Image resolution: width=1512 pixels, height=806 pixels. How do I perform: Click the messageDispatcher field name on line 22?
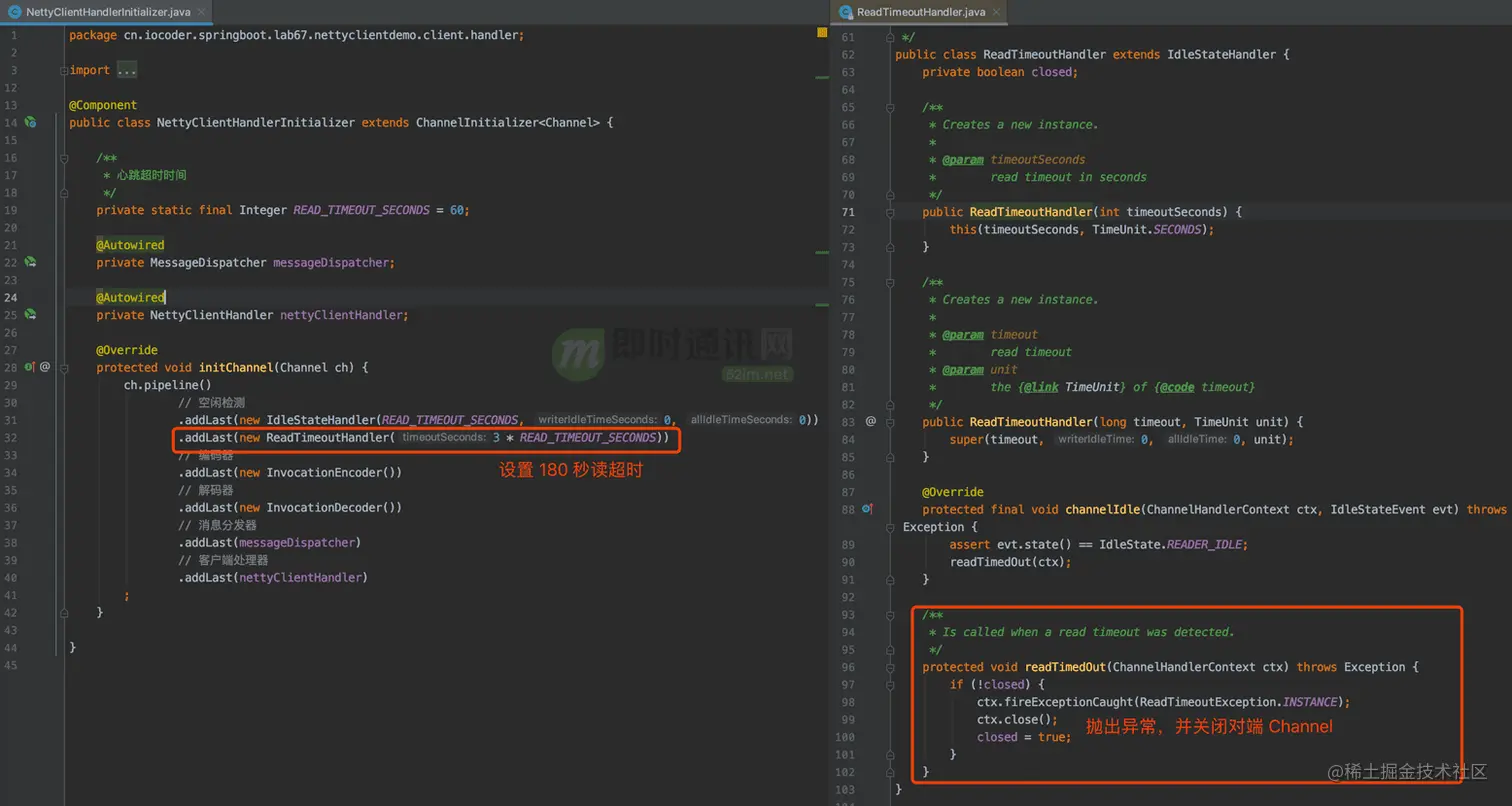click(332, 262)
